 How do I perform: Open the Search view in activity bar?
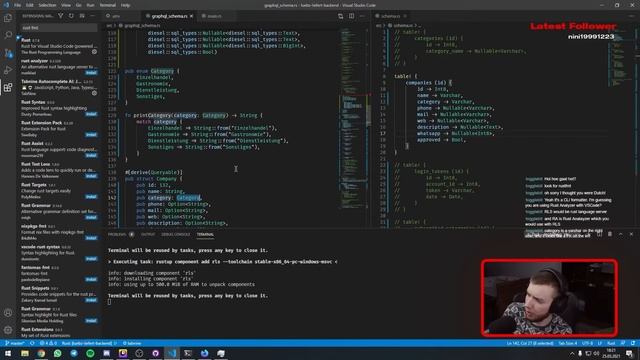point(8,35)
